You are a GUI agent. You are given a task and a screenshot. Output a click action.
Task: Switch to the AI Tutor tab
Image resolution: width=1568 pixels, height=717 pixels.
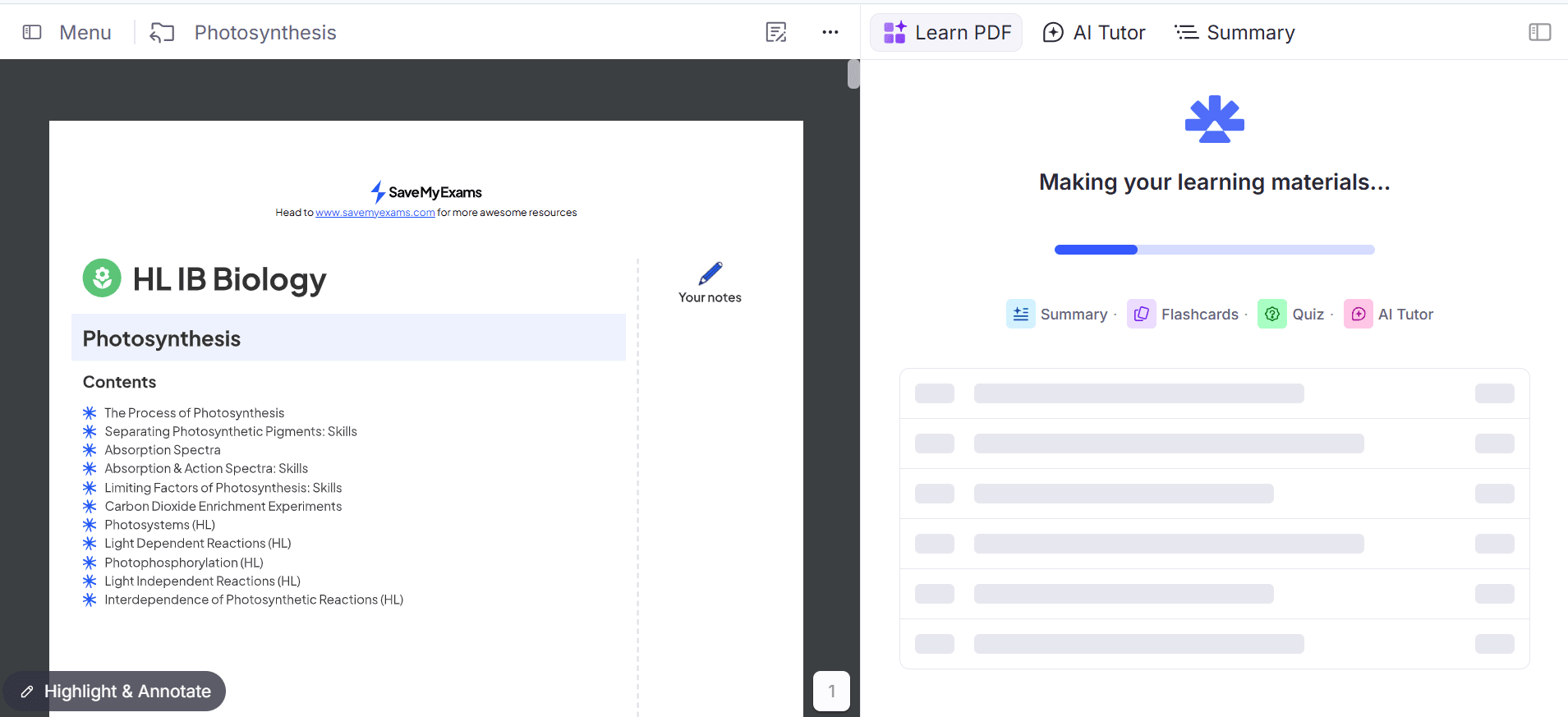click(1094, 32)
